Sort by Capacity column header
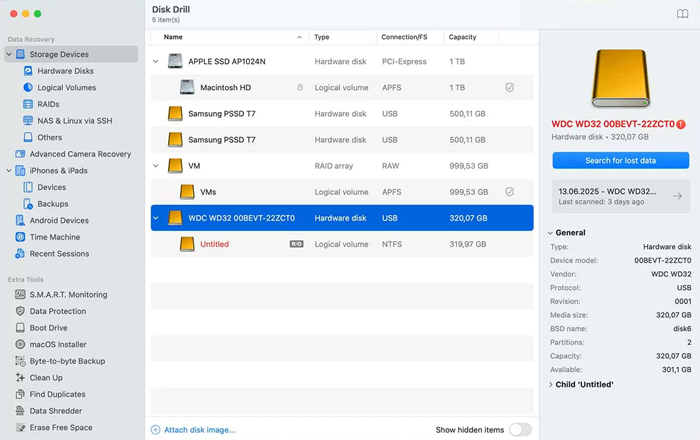The image size is (700, 440). pos(462,37)
